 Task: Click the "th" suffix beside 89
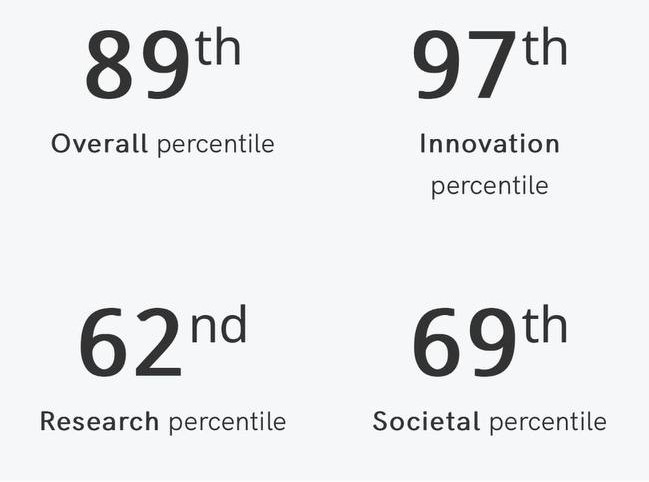click(218, 47)
